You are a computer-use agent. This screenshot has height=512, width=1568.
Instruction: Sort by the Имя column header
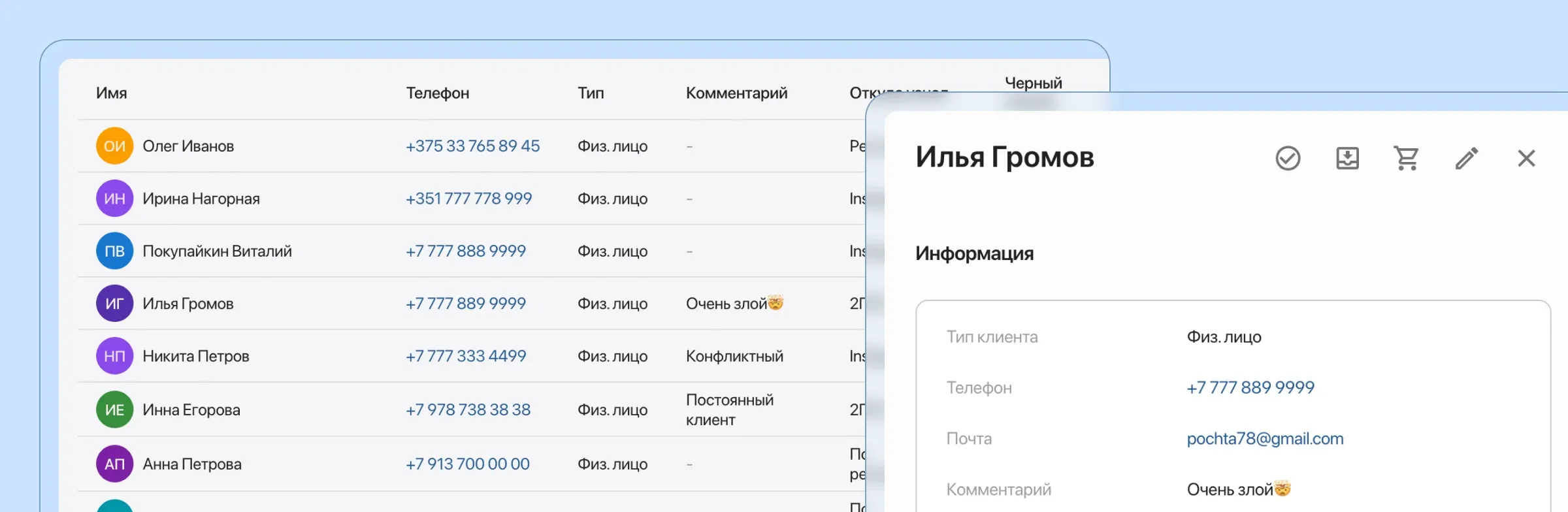pos(111,93)
